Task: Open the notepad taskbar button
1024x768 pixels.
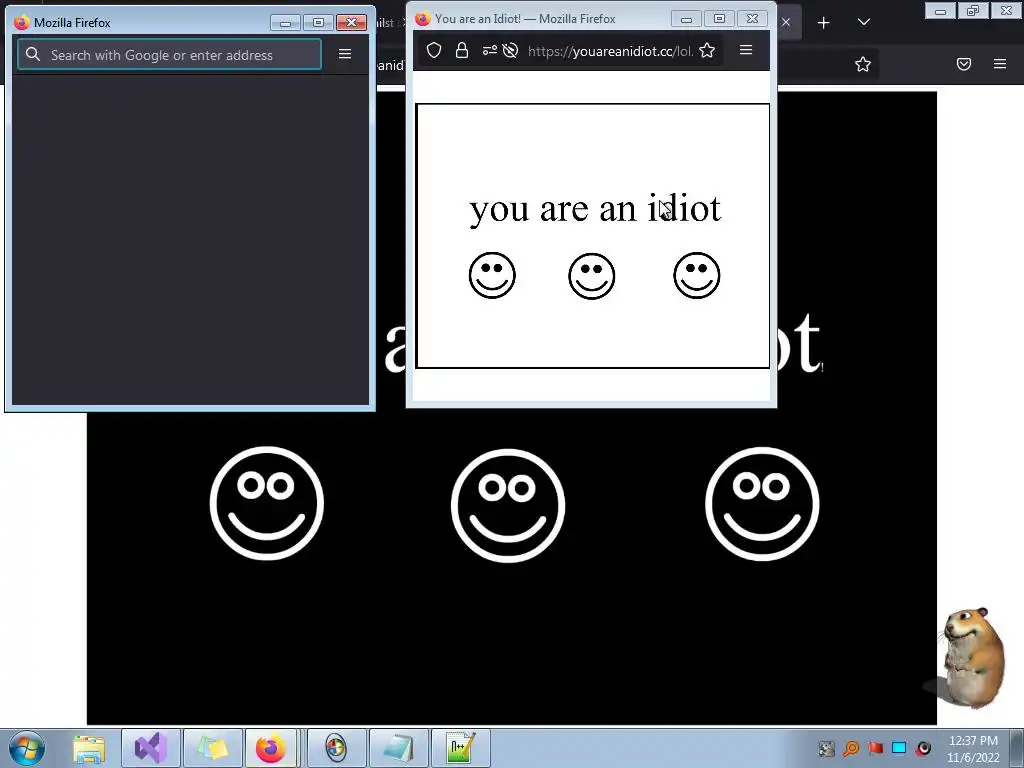Action: (x=398, y=748)
